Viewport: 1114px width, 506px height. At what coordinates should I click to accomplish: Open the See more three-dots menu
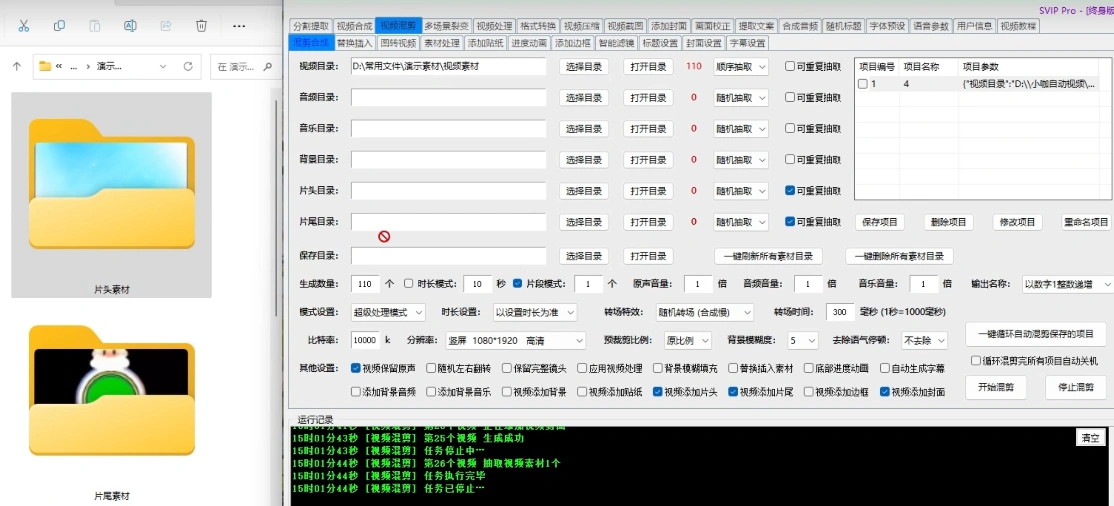pyautogui.click(x=239, y=25)
